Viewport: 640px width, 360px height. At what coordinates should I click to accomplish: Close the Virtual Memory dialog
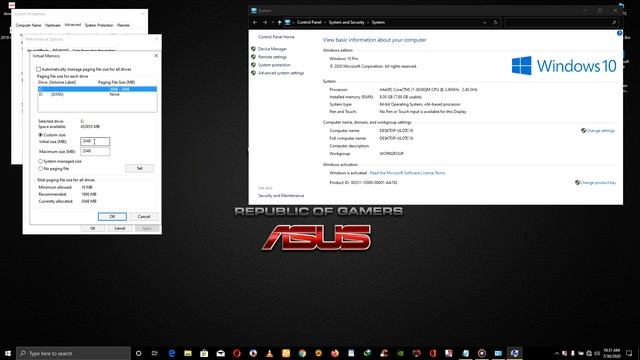pos(156,56)
